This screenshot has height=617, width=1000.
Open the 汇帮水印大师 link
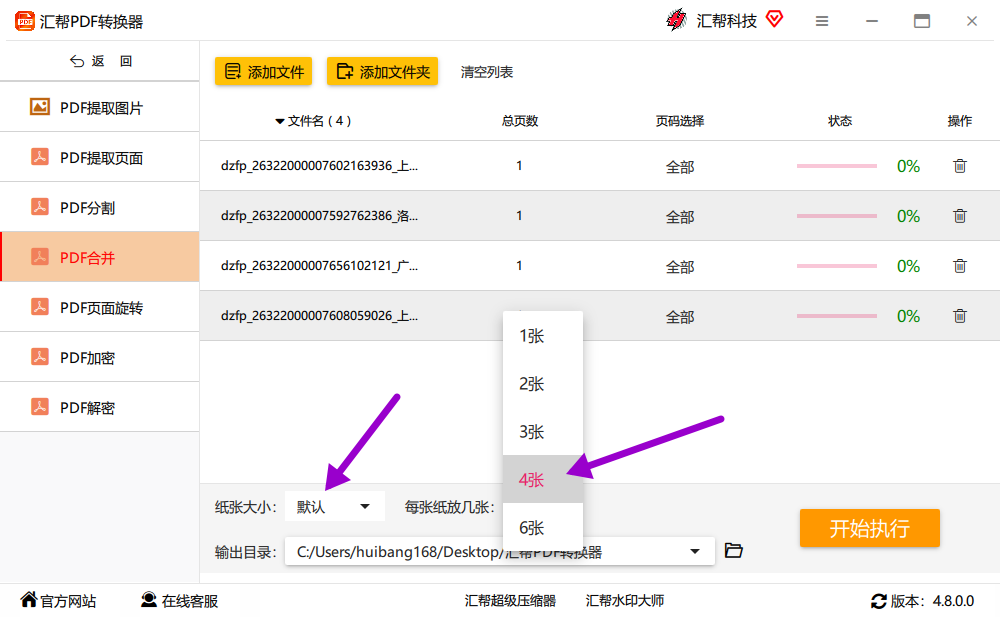pyautogui.click(x=625, y=600)
